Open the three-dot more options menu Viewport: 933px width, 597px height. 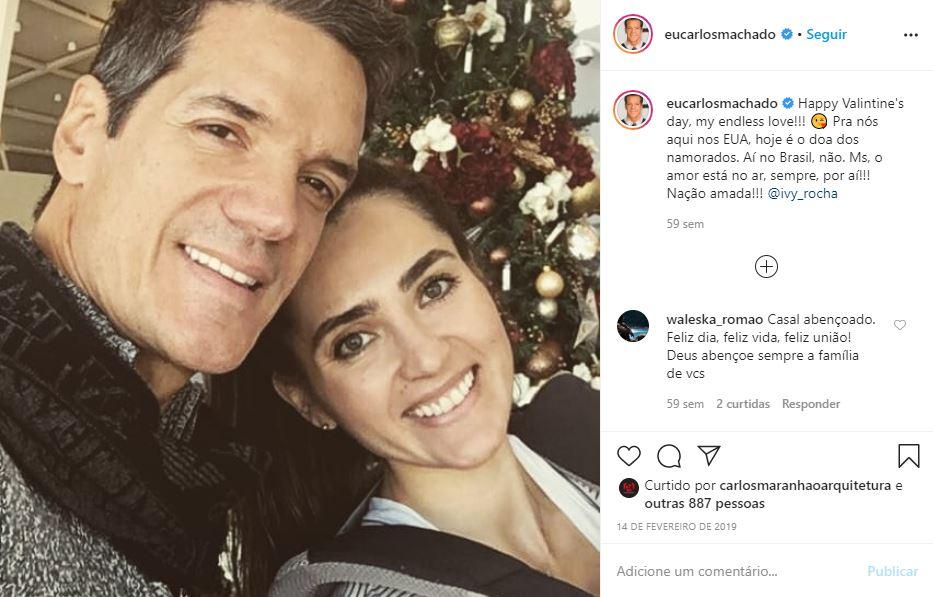point(910,34)
